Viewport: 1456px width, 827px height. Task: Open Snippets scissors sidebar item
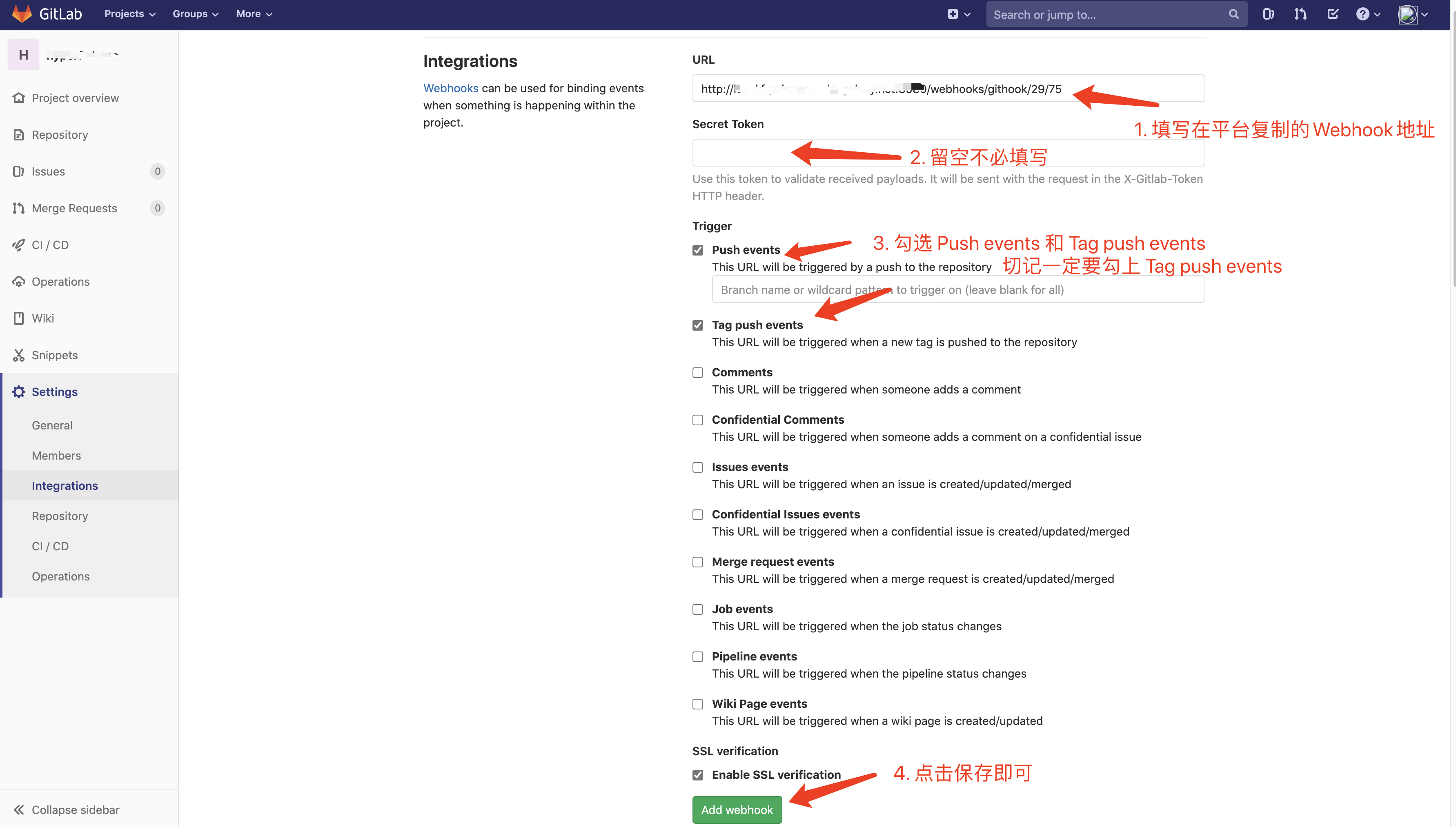click(55, 355)
